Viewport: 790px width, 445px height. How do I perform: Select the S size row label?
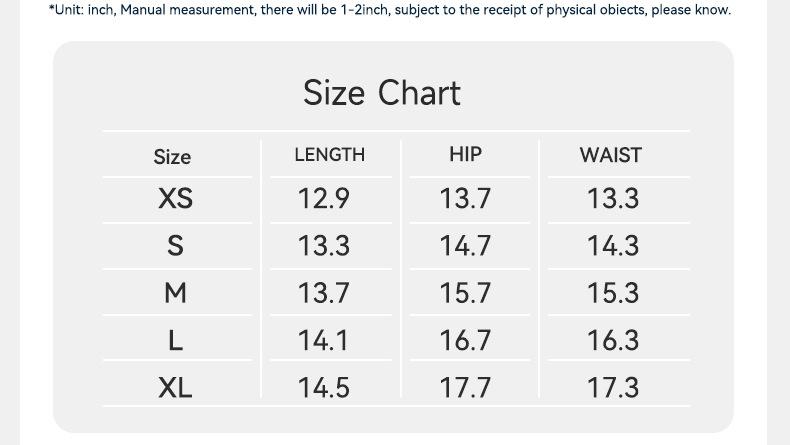tap(175, 245)
